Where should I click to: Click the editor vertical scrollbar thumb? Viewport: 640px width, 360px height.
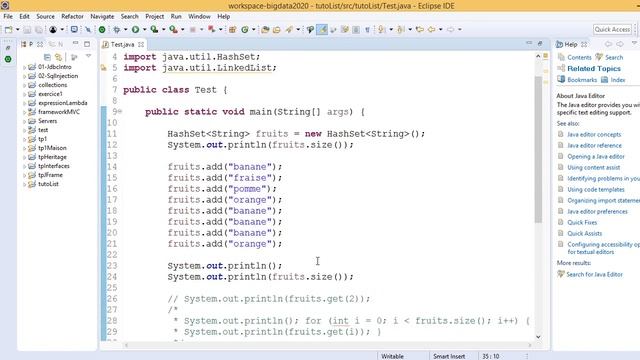pyautogui.click(x=538, y=149)
